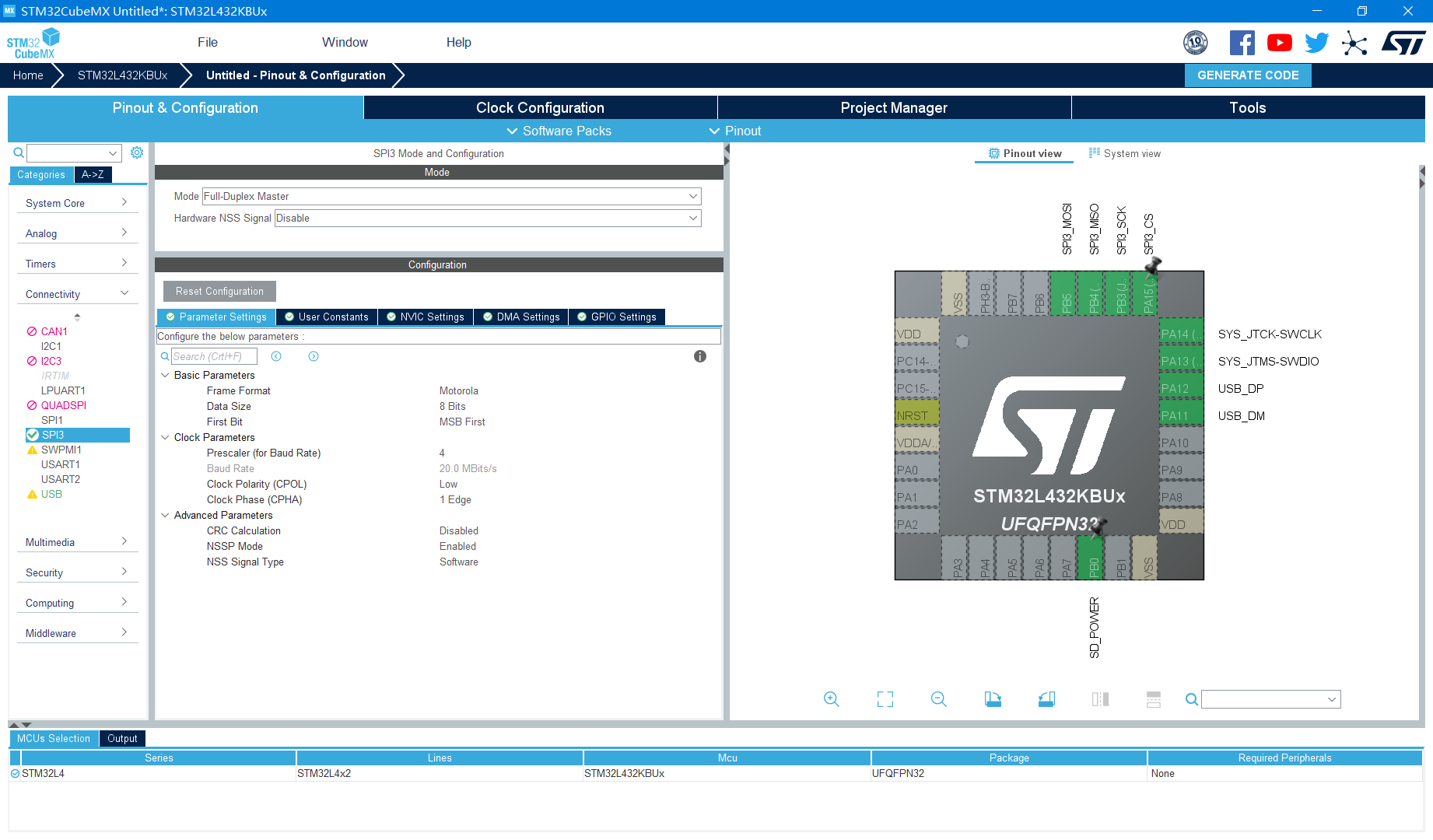This screenshot has height=840, width=1433.
Task: Zoom in on the pinout view
Action: click(831, 699)
